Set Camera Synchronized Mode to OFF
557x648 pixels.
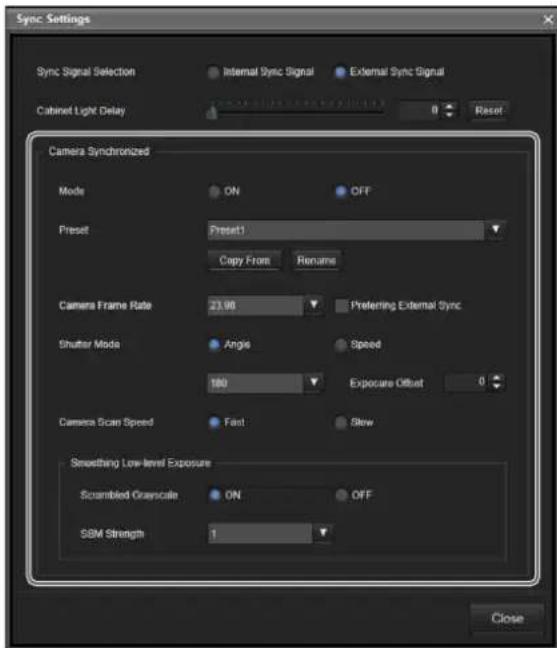click(x=340, y=192)
